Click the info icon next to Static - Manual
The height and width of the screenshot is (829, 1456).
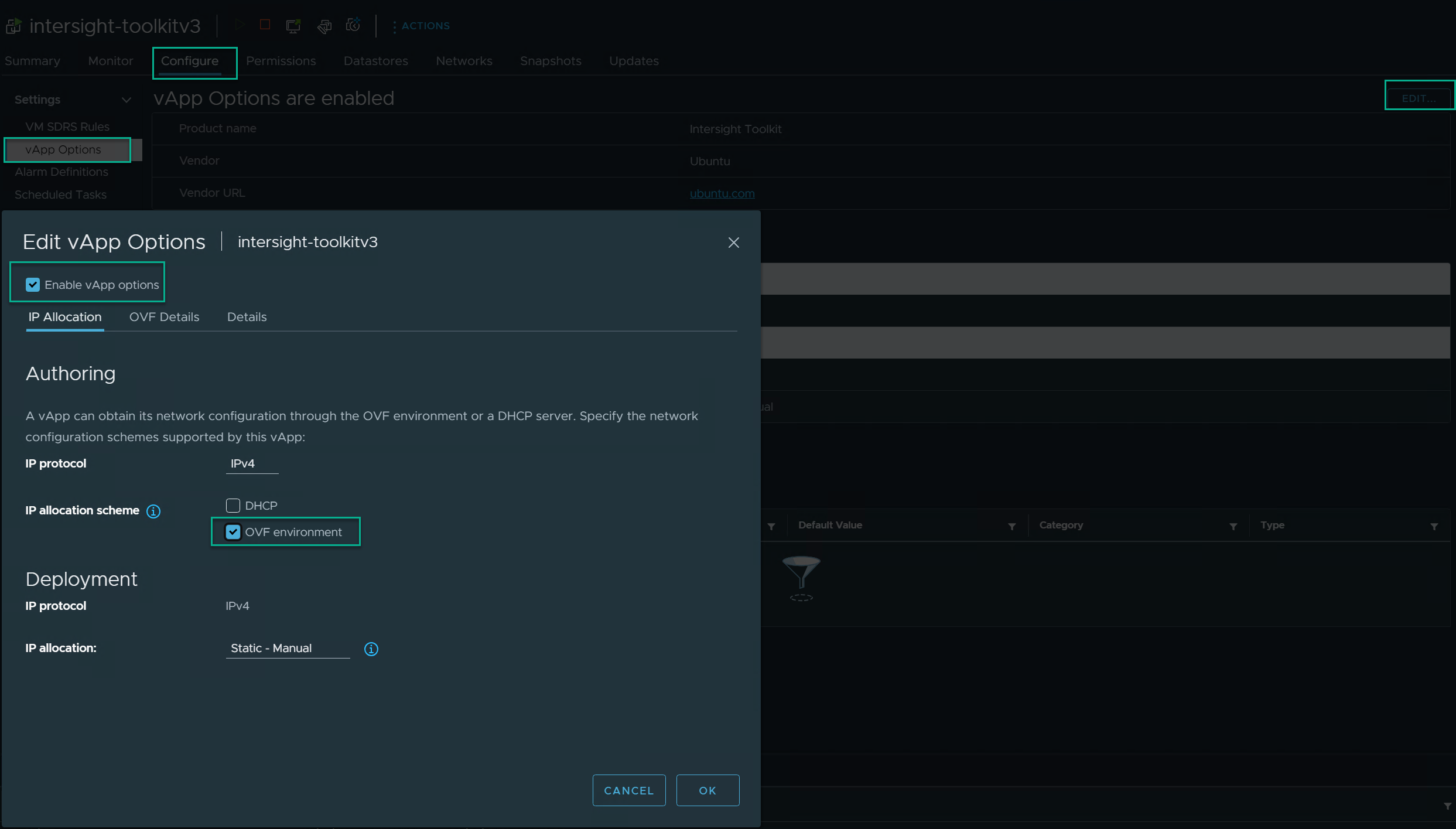(x=371, y=649)
